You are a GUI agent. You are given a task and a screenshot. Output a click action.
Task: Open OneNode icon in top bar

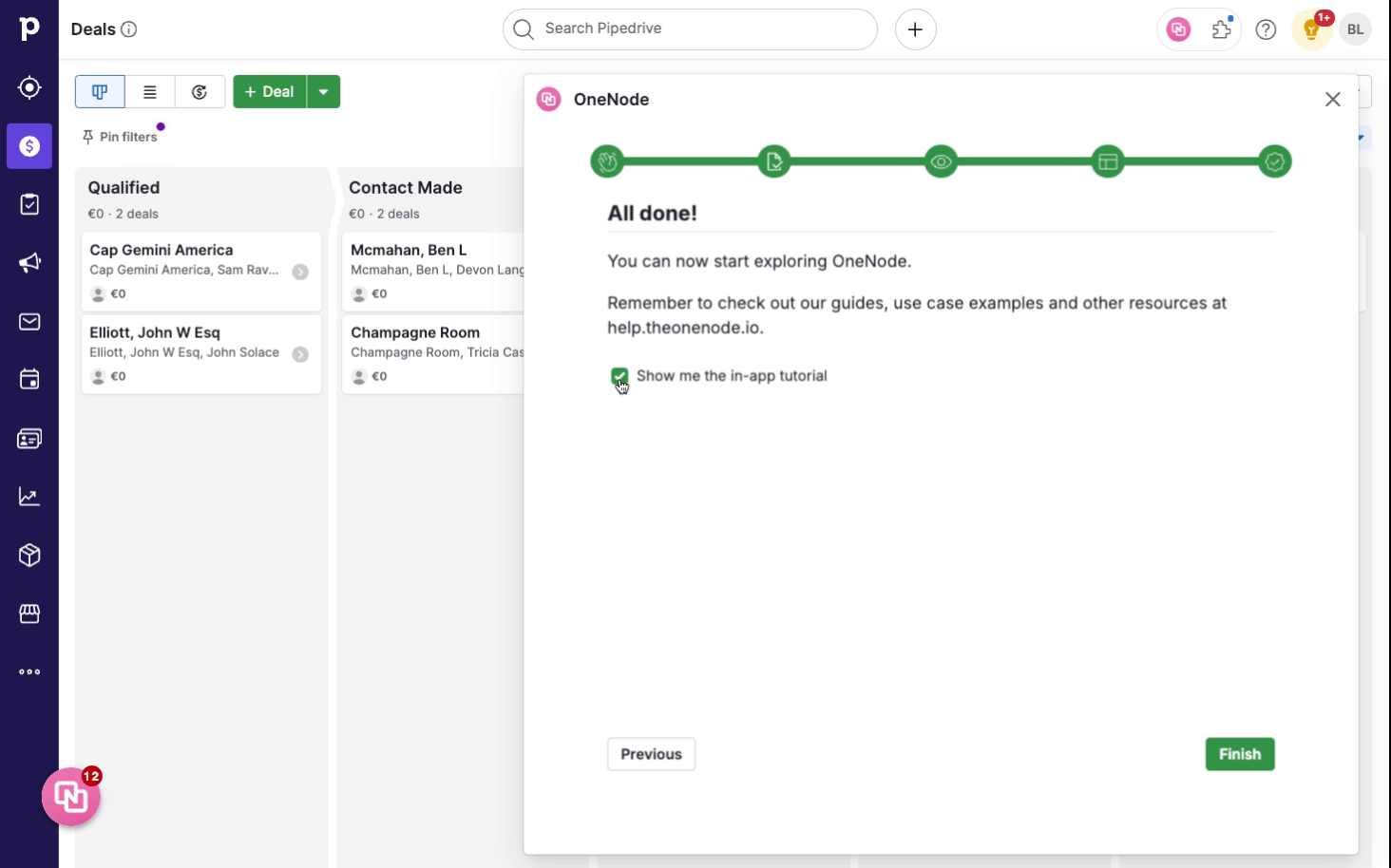coord(1179,29)
